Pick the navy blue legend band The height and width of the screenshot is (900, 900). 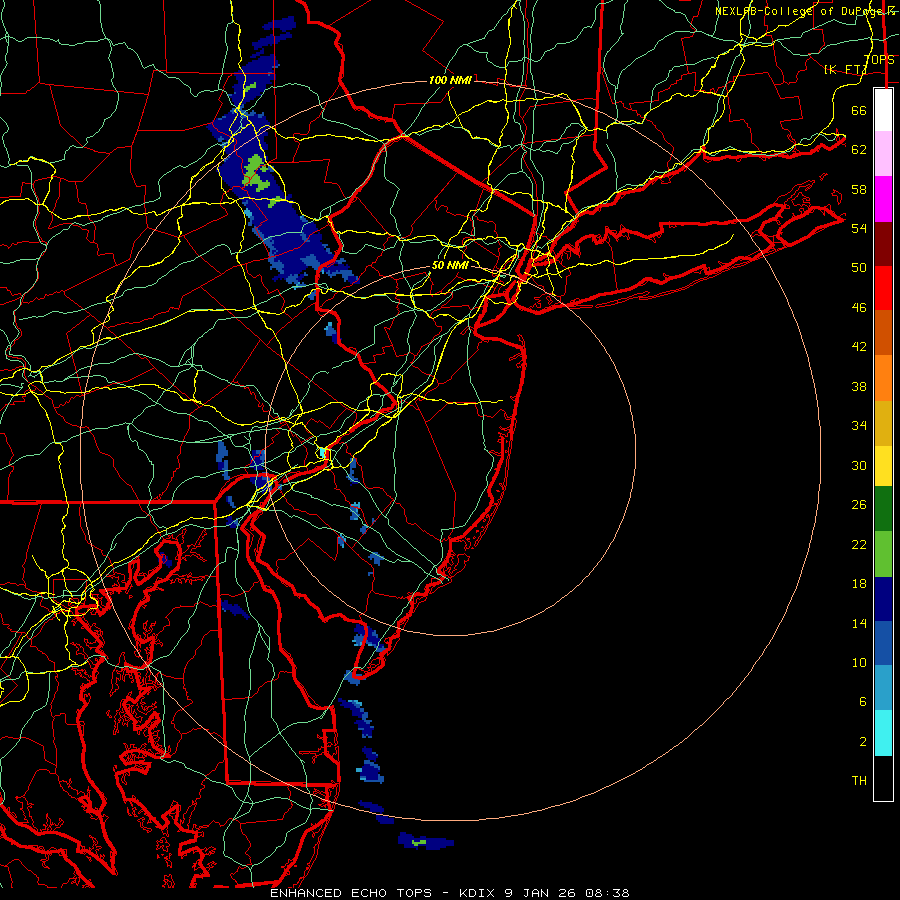click(x=883, y=599)
